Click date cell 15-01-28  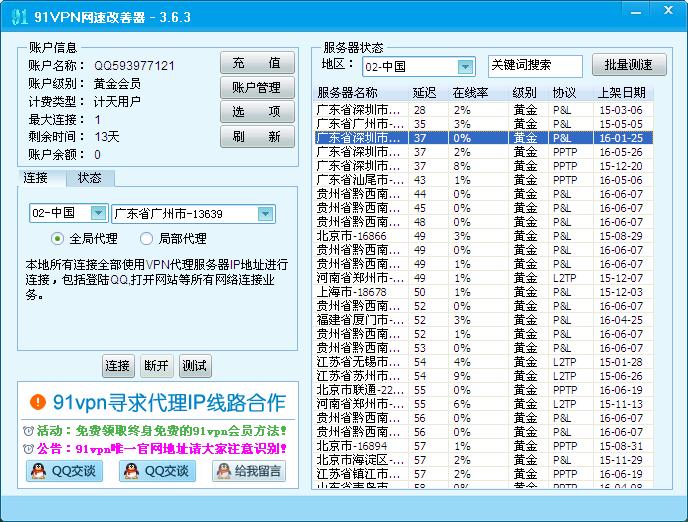click(621, 362)
